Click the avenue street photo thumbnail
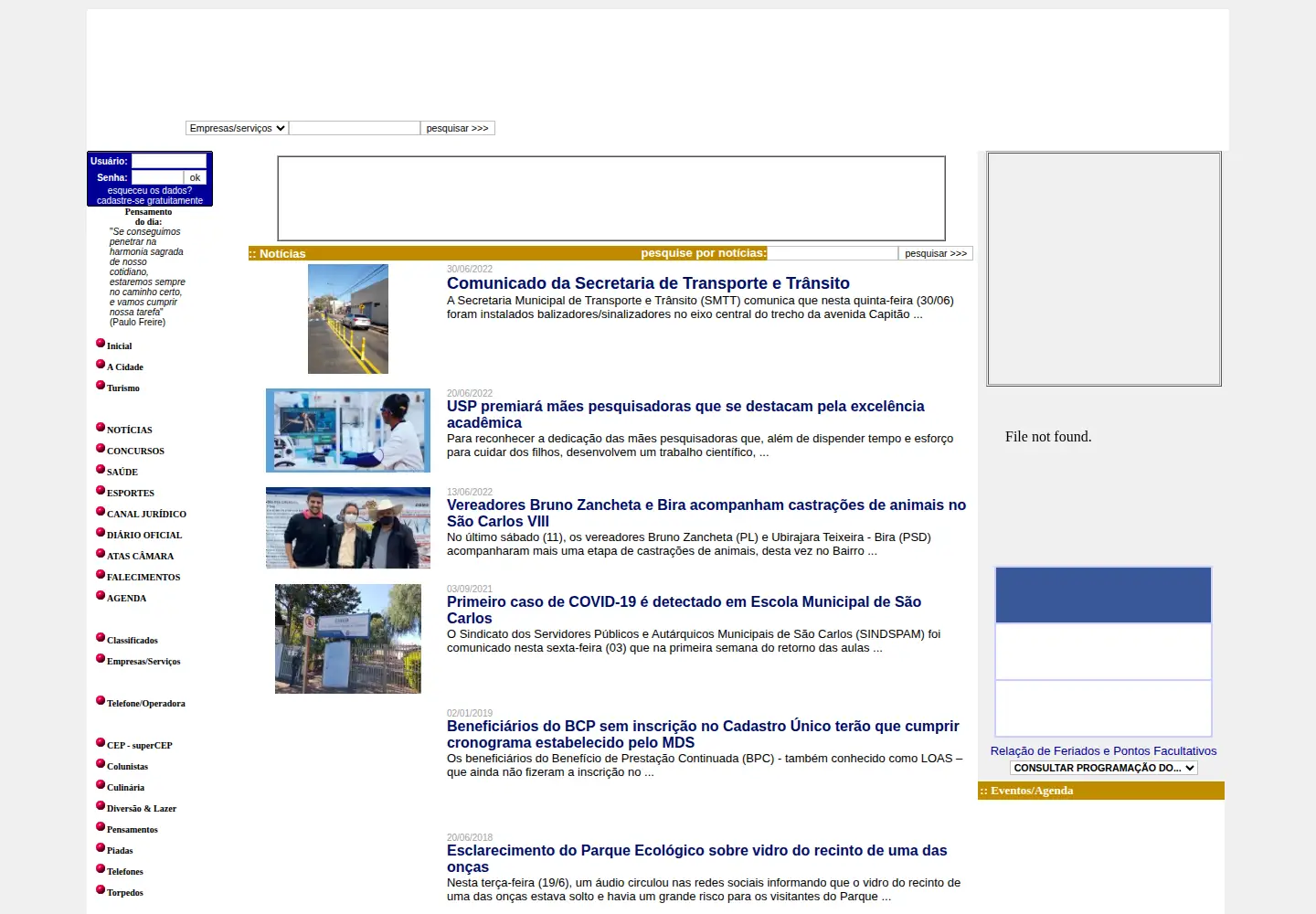 [348, 319]
